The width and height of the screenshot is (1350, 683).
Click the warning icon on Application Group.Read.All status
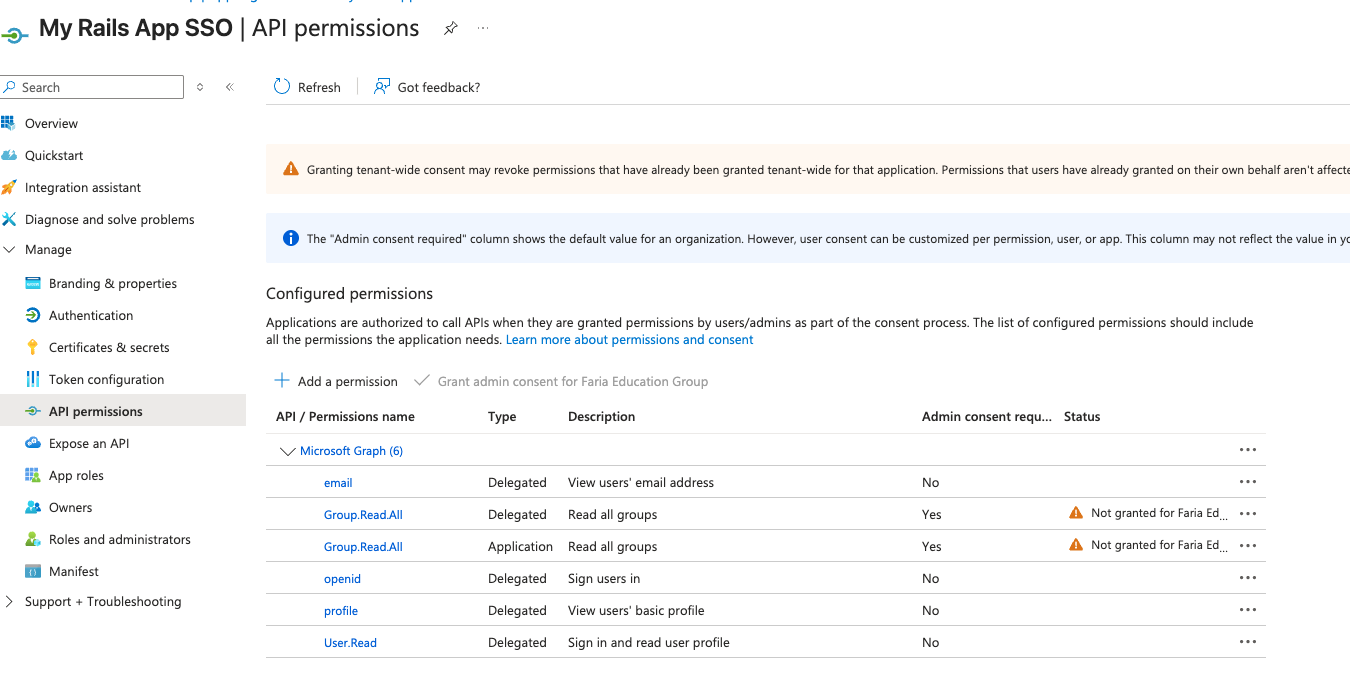(x=1076, y=545)
